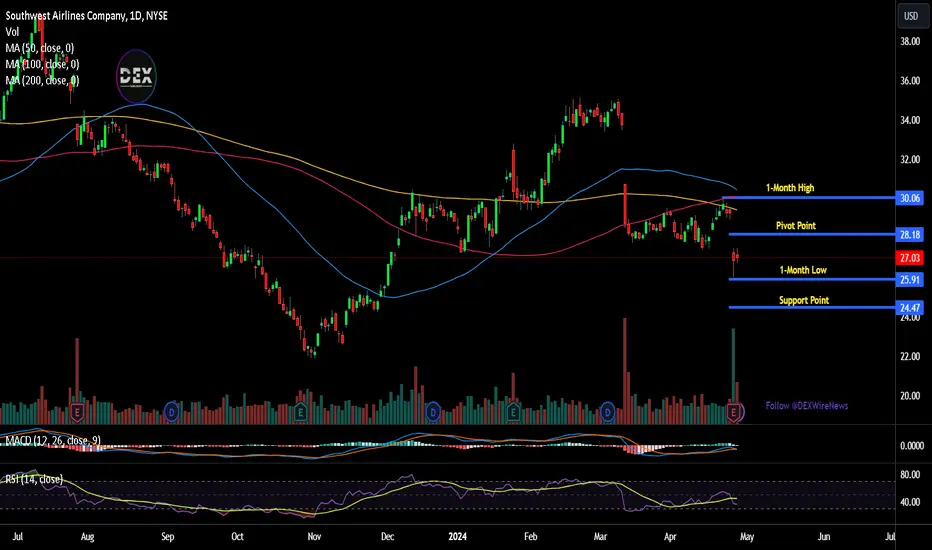Click Dec on the time axis

pyautogui.click(x=388, y=537)
